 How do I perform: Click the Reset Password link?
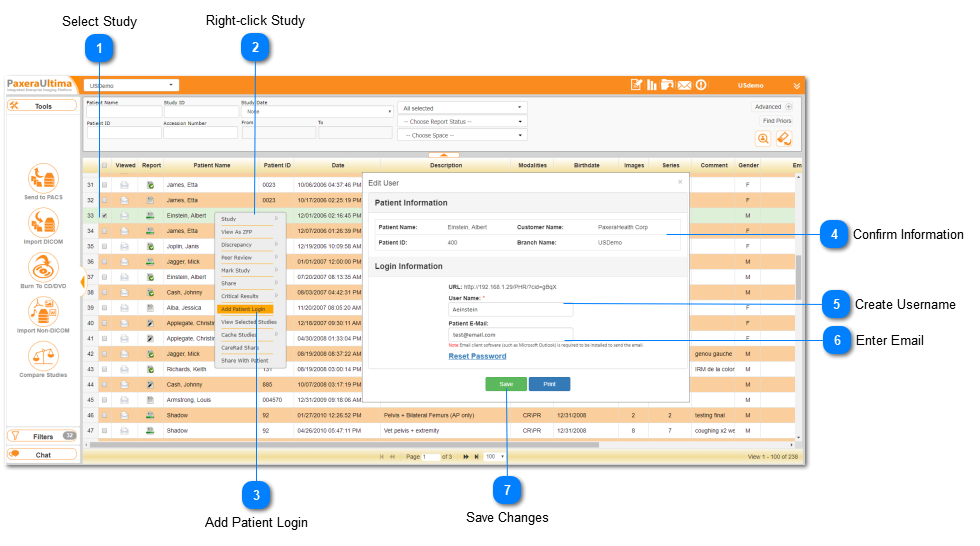click(x=478, y=356)
